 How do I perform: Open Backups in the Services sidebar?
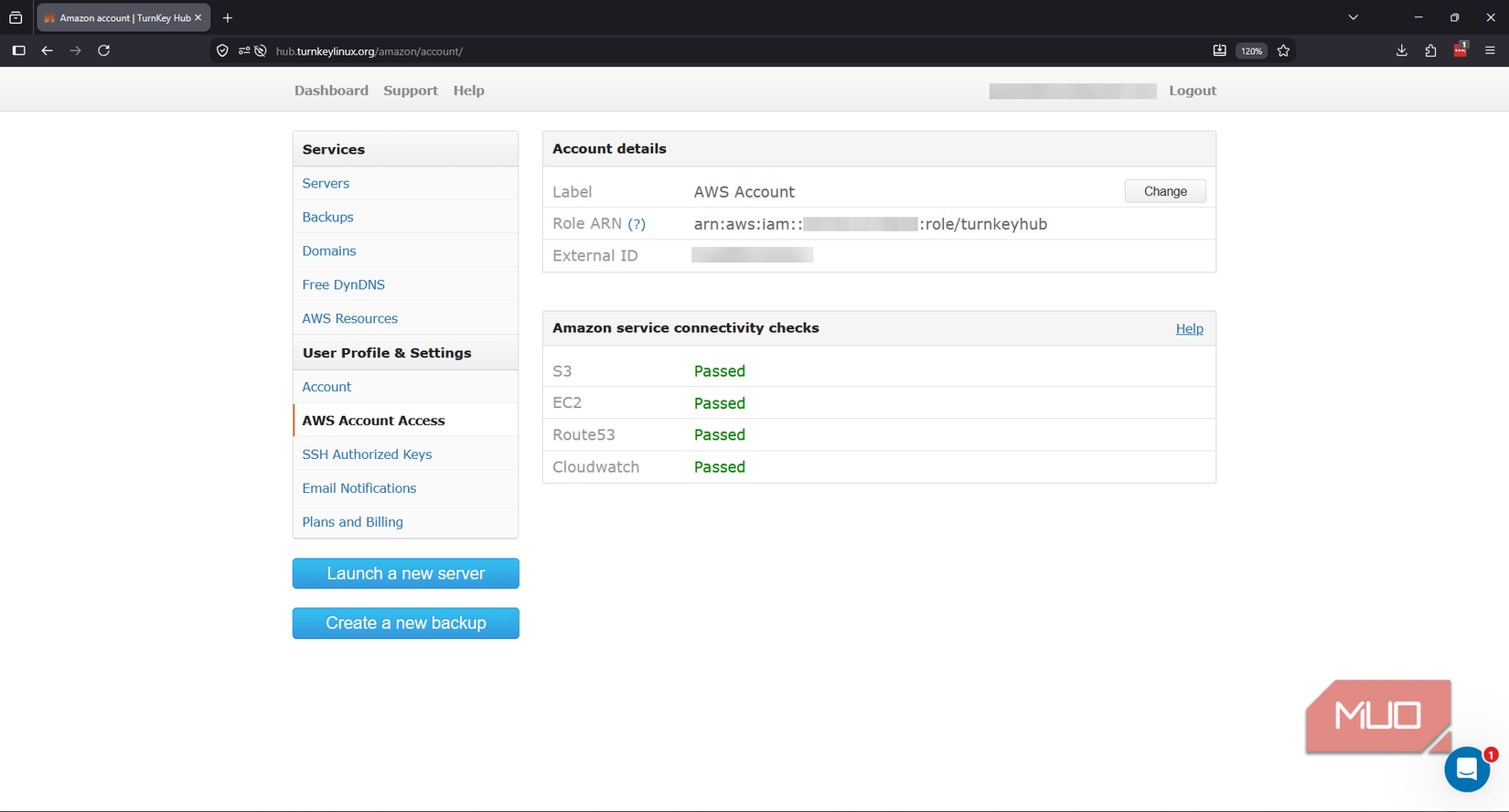tap(327, 217)
